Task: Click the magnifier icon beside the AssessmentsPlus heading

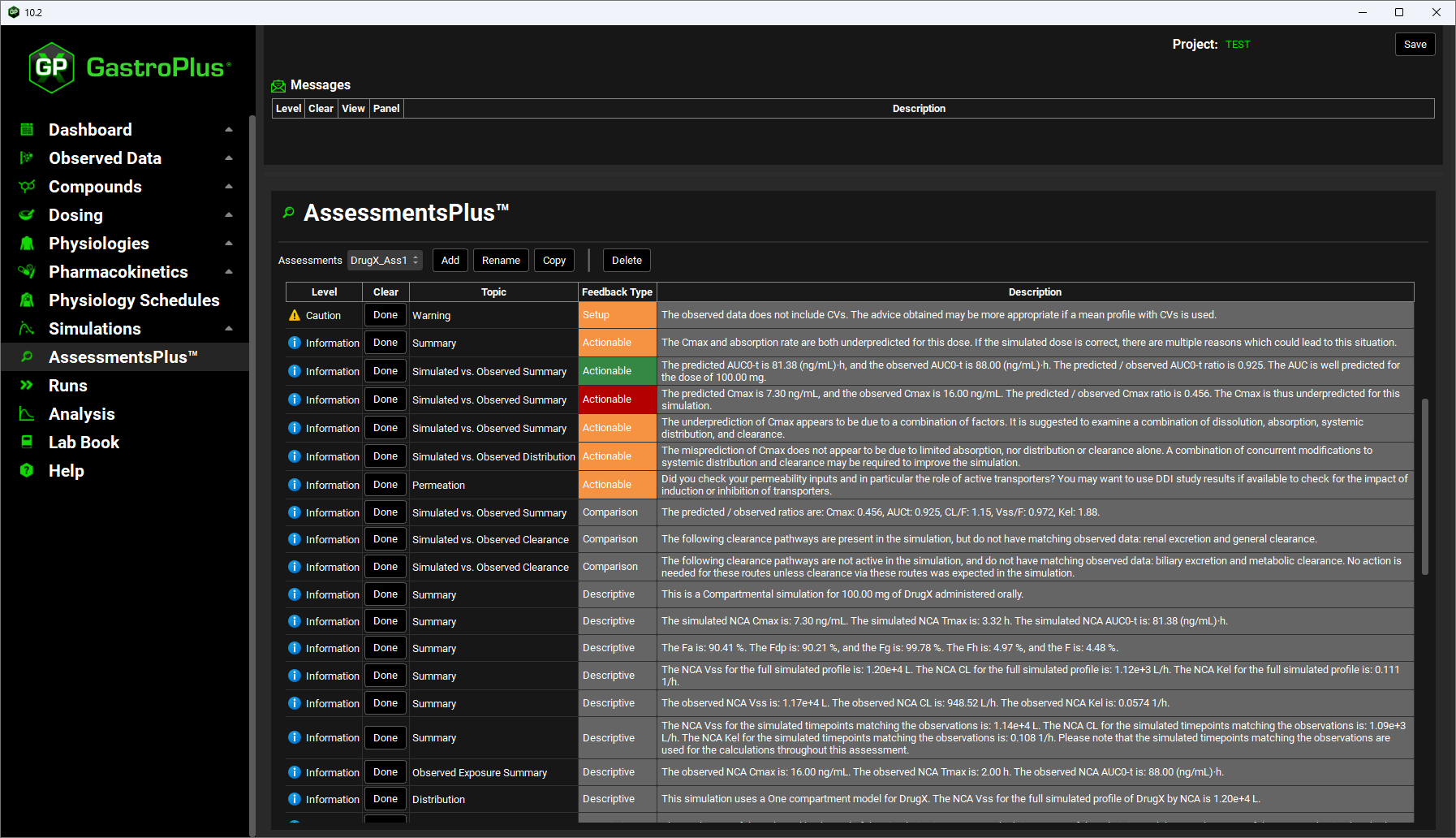Action: point(288,213)
